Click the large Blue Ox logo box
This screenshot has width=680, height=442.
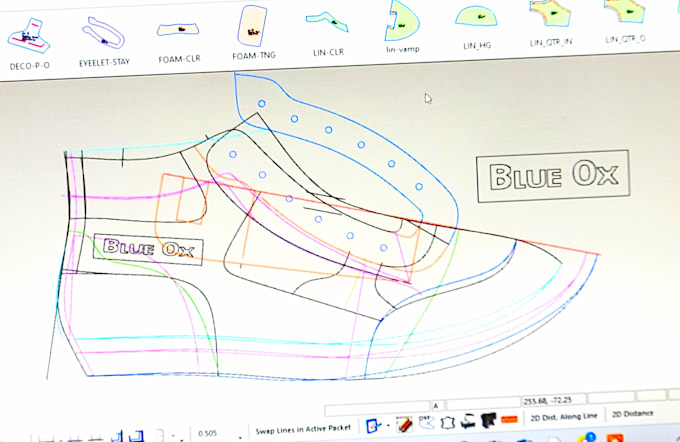tap(553, 176)
